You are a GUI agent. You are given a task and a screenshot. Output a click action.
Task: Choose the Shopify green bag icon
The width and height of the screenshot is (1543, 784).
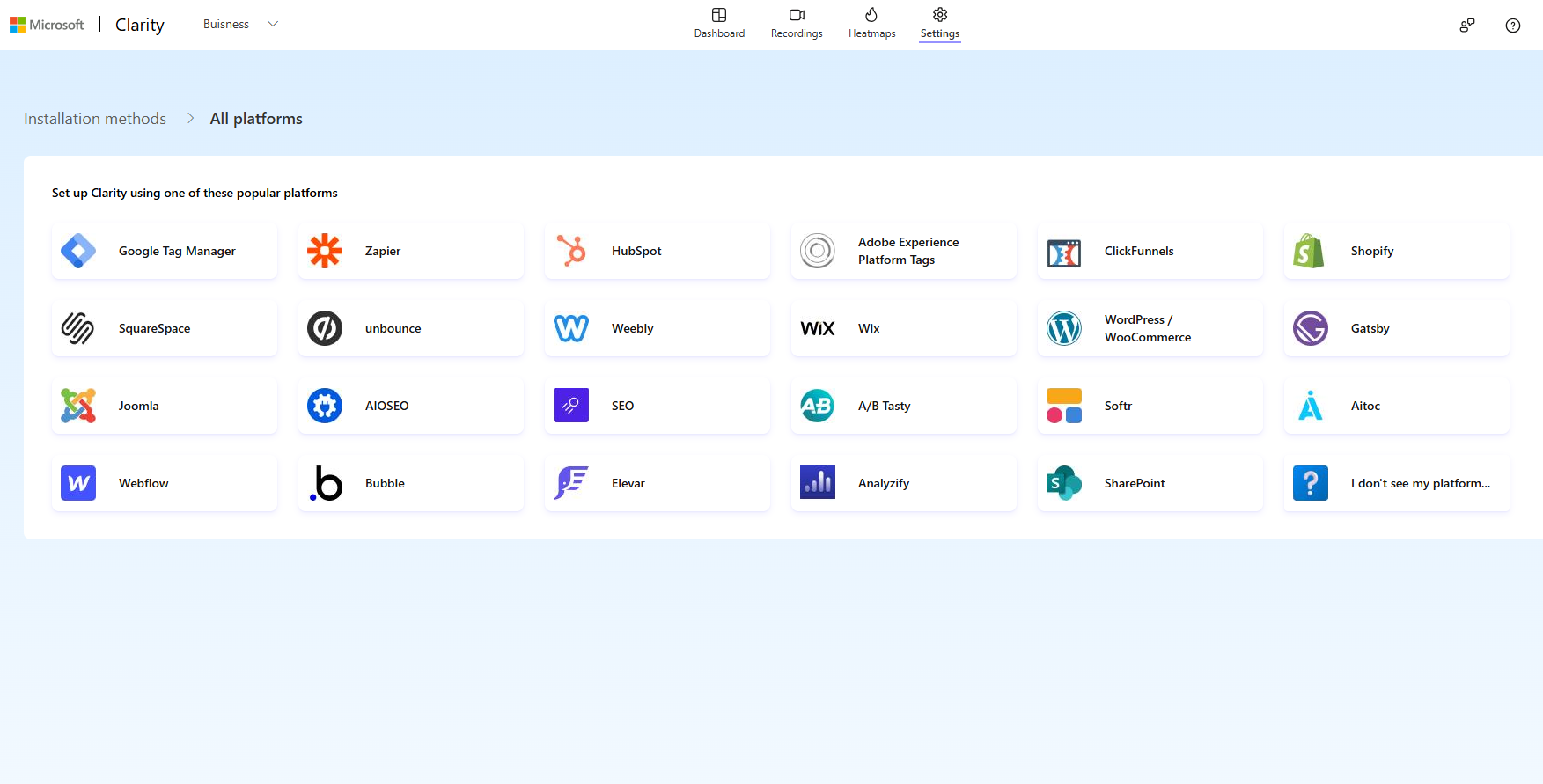point(1309,251)
